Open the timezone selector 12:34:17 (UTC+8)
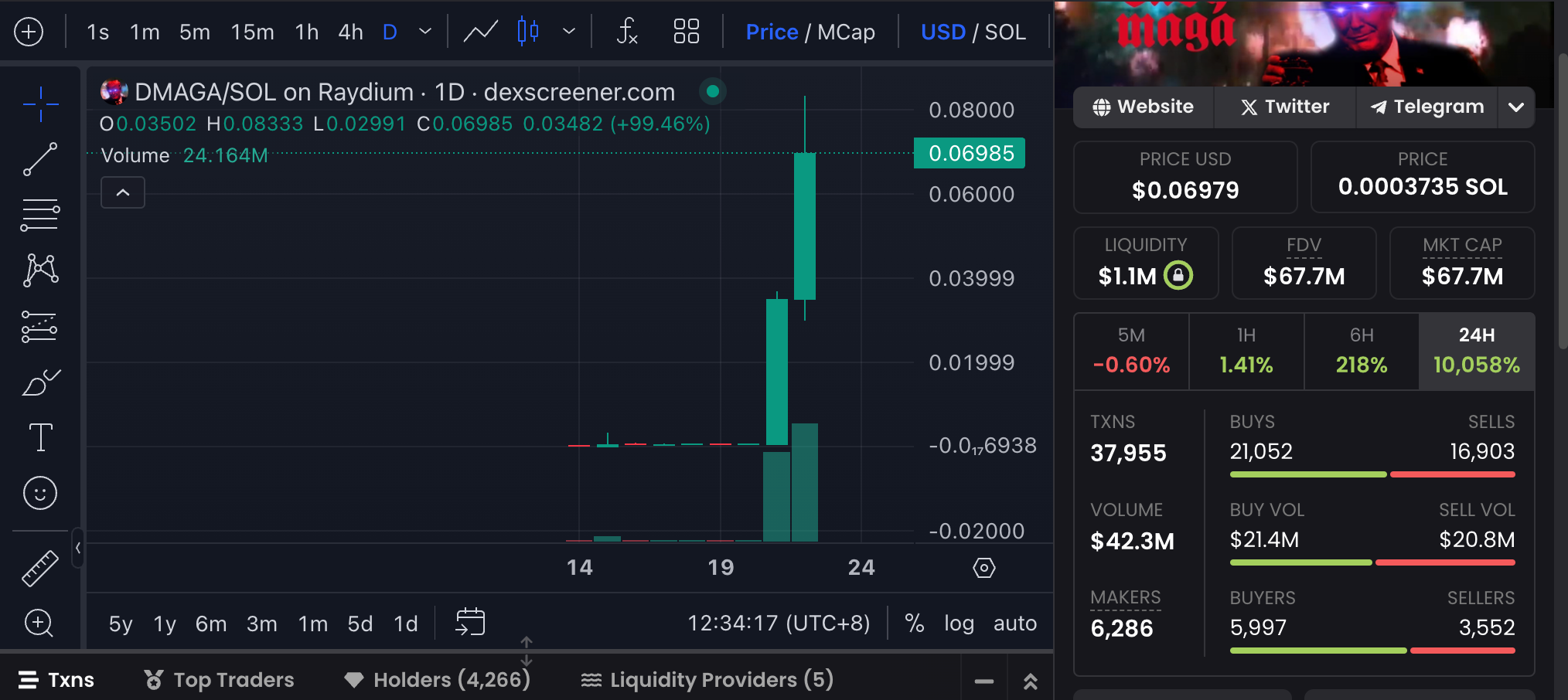1568x700 pixels. 779,623
